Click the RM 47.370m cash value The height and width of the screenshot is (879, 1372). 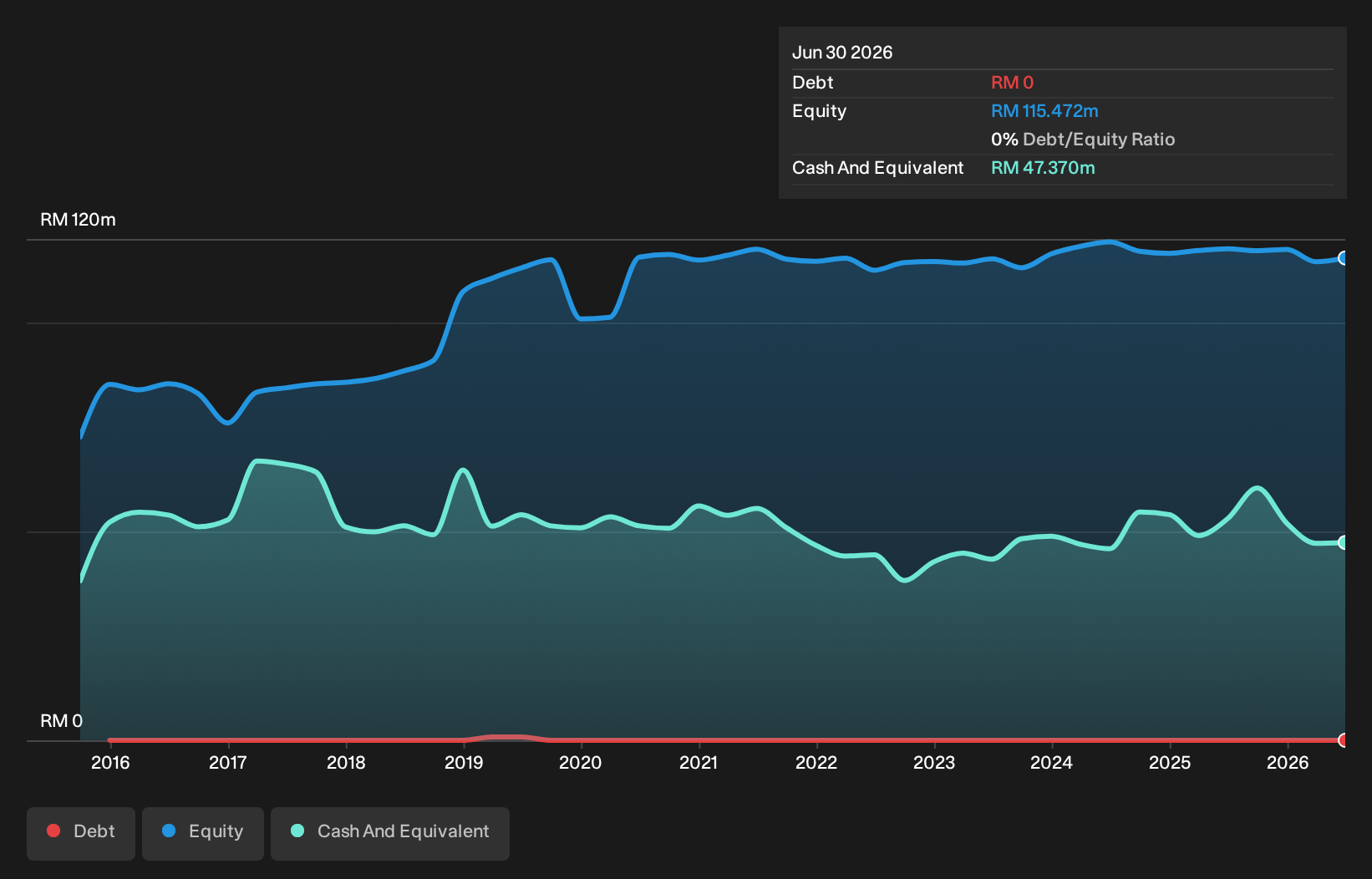[1043, 168]
